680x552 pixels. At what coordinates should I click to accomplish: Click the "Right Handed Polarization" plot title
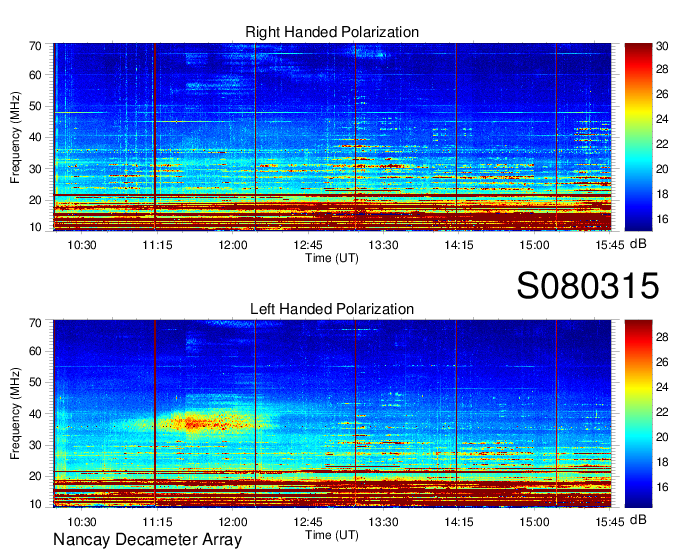(332, 32)
